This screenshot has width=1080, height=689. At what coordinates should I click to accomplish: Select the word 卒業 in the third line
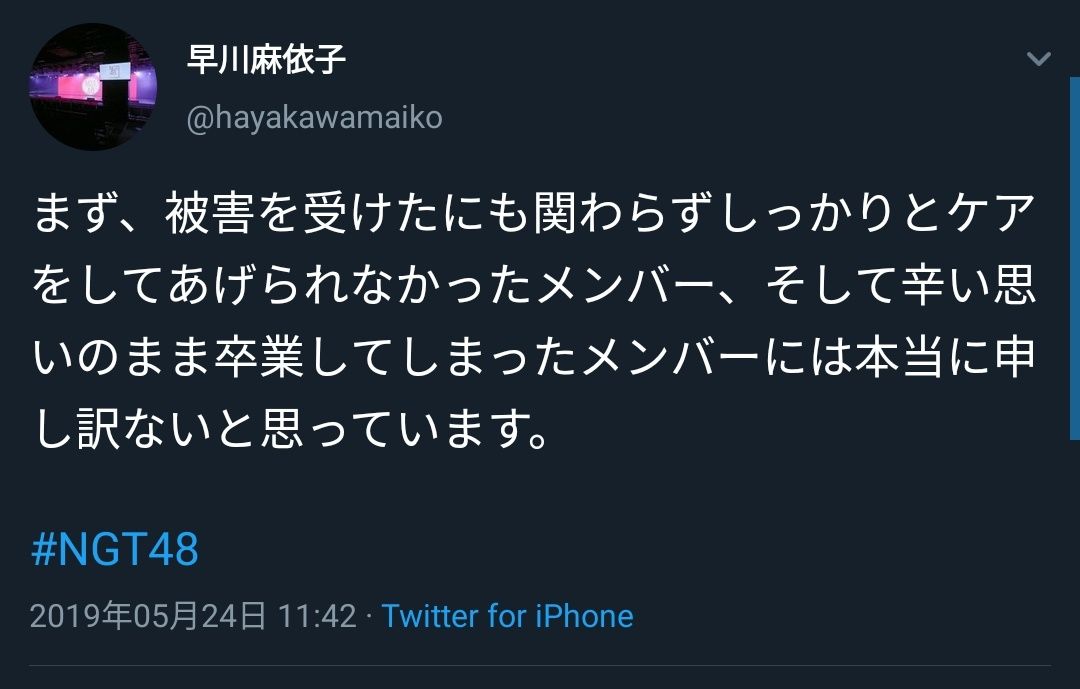point(259,358)
